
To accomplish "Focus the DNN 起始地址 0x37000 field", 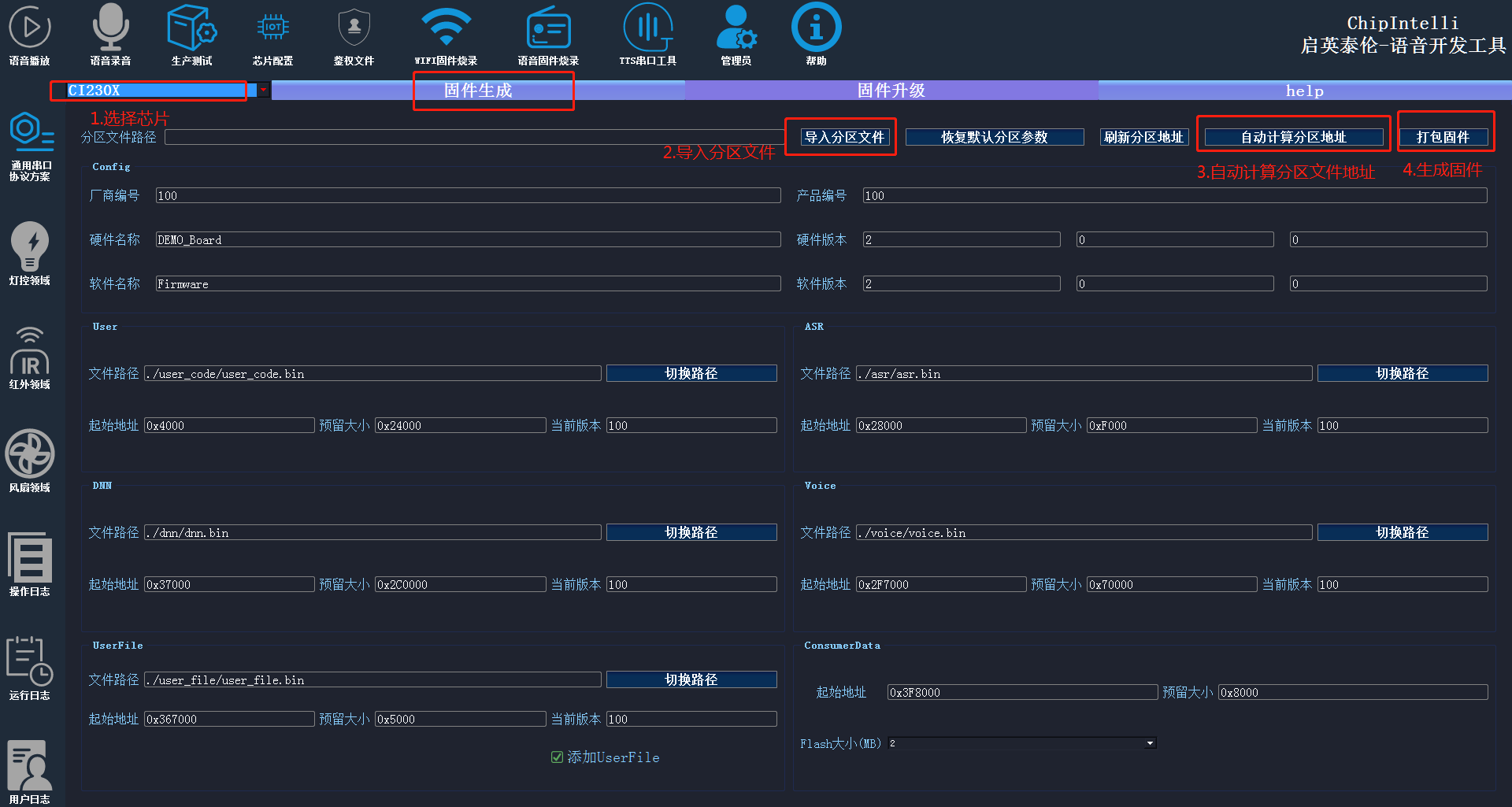I will pos(229,584).
